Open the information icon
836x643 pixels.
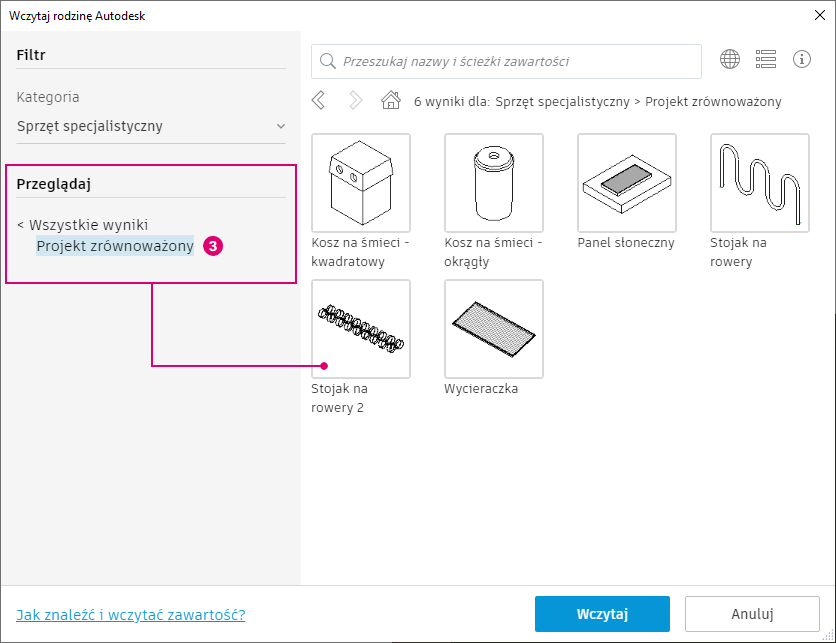pyautogui.click(x=802, y=60)
